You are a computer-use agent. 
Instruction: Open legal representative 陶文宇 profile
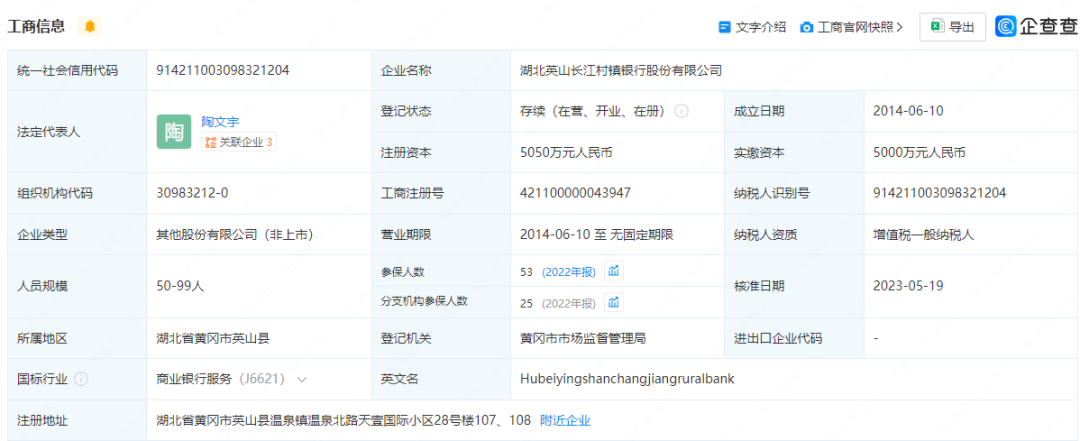point(220,122)
